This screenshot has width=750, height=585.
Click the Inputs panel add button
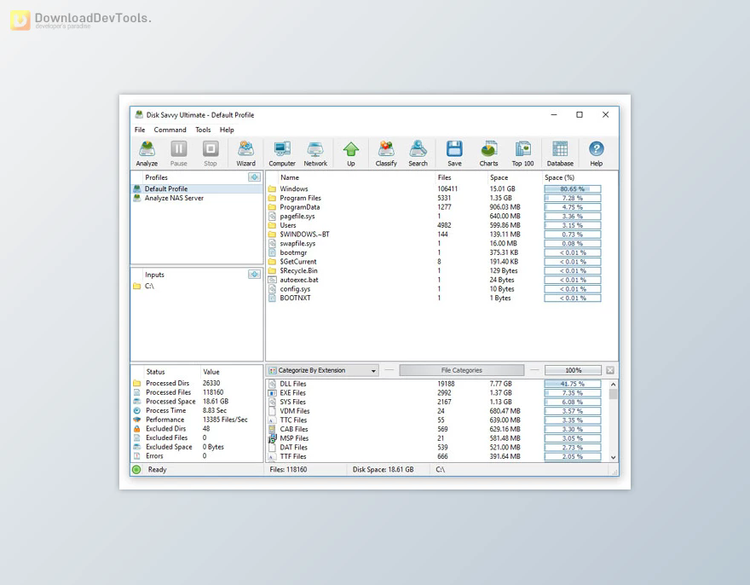click(254, 274)
